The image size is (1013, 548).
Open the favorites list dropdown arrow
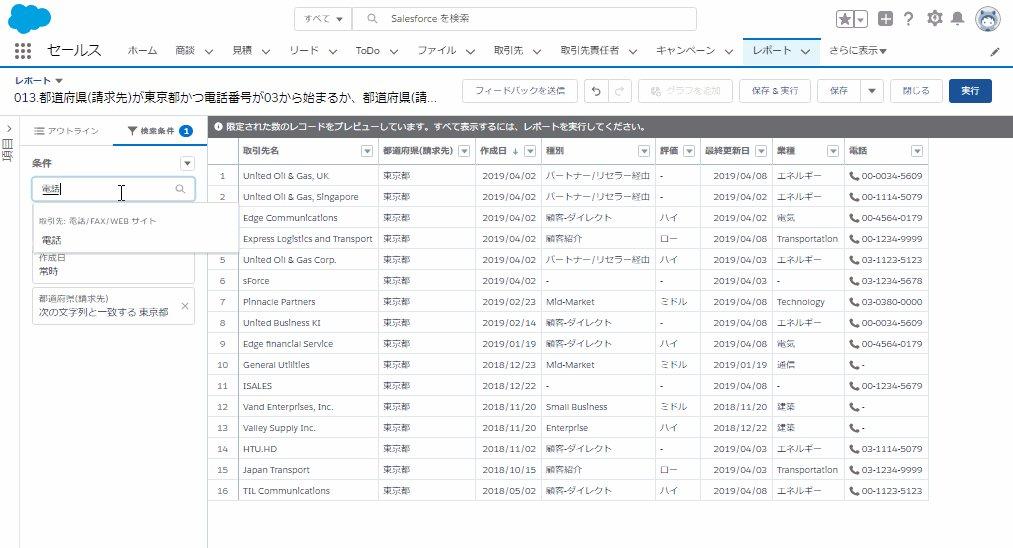point(861,19)
